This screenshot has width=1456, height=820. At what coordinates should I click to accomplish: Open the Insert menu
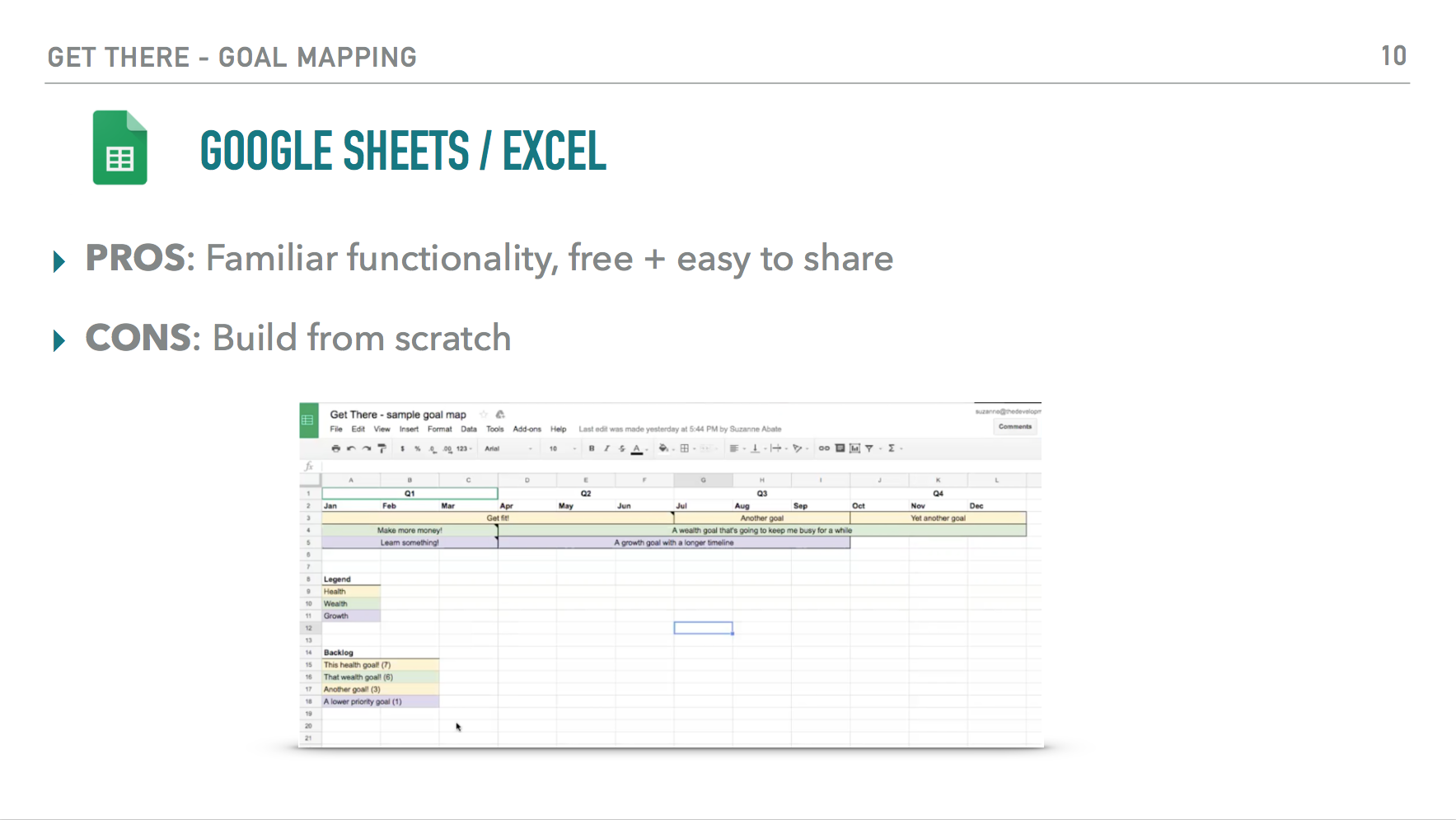[x=409, y=429]
